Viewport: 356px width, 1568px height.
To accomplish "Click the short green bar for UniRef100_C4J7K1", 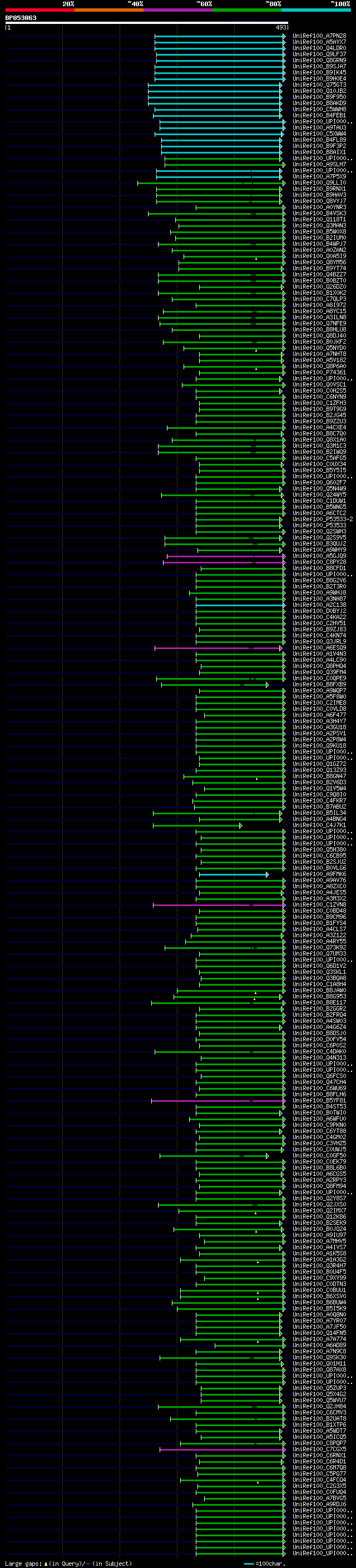I will pyautogui.click(x=198, y=825).
